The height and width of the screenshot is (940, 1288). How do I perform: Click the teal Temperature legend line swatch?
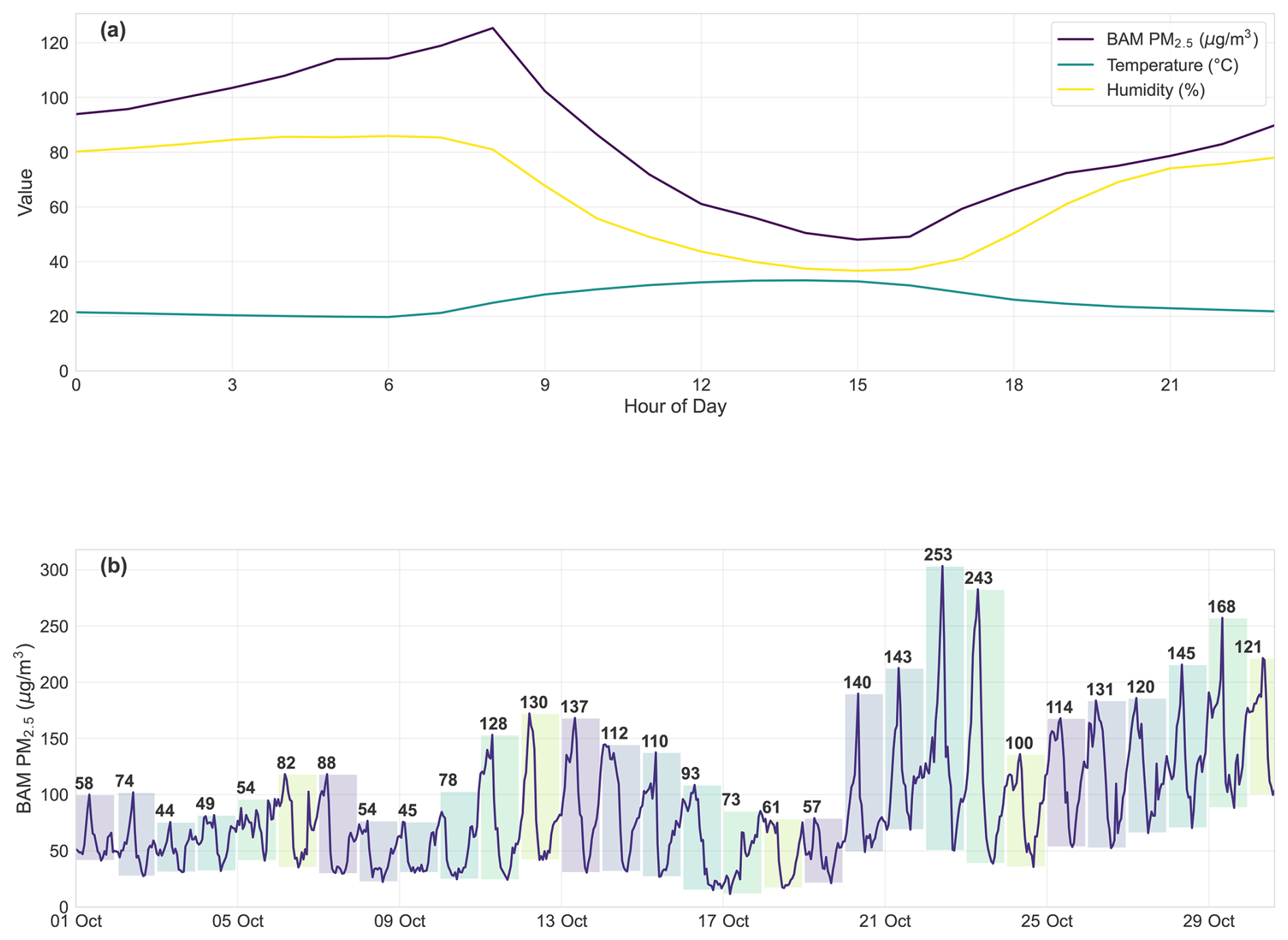tap(1076, 65)
